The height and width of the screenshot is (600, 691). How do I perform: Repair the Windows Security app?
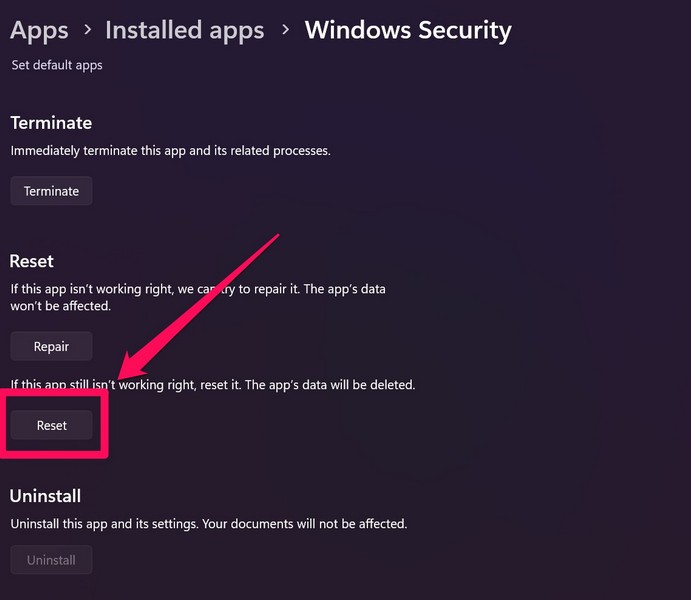pyautogui.click(x=51, y=347)
